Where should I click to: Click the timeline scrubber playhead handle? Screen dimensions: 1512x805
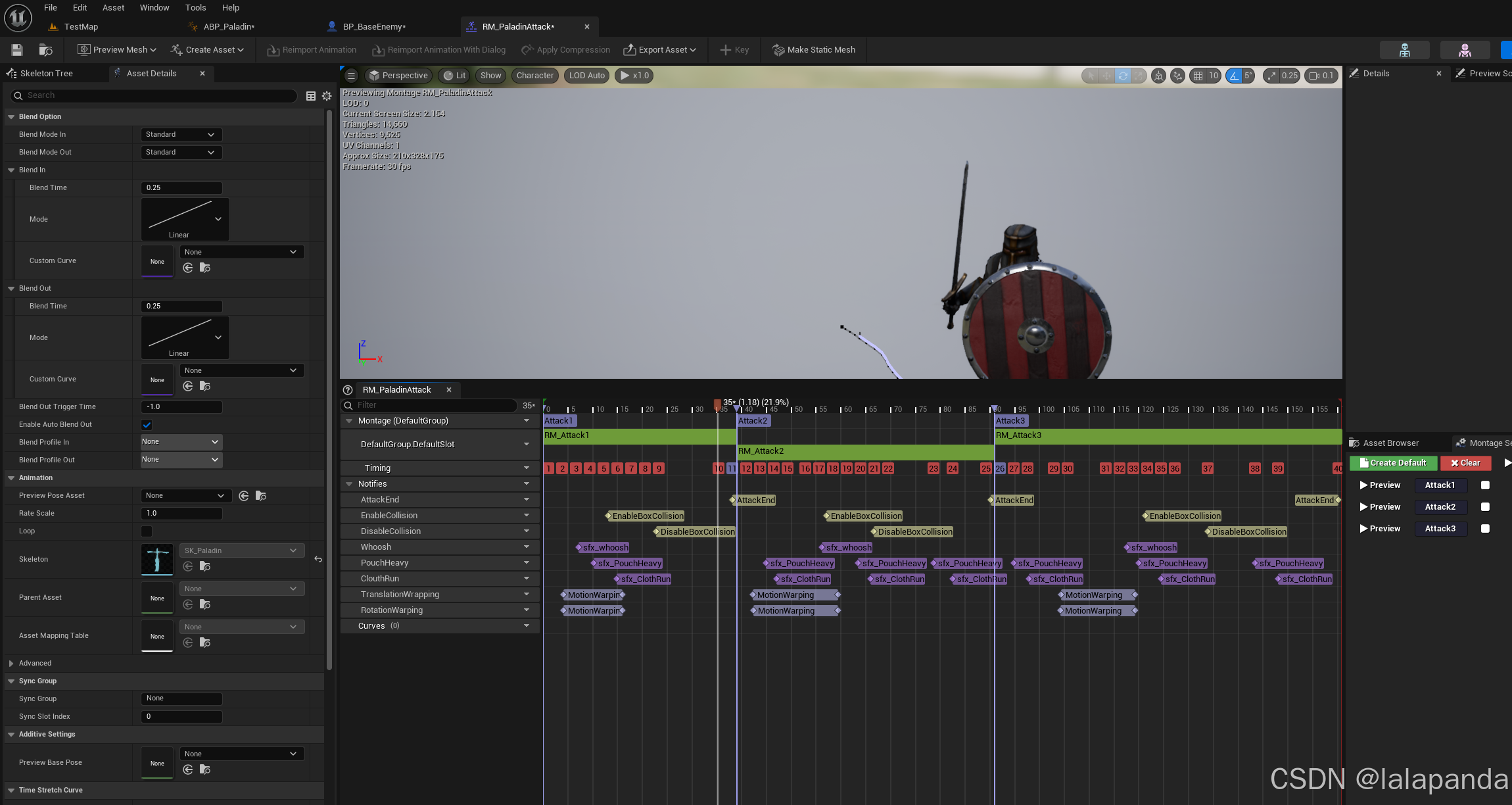click(x=717, y=403)
